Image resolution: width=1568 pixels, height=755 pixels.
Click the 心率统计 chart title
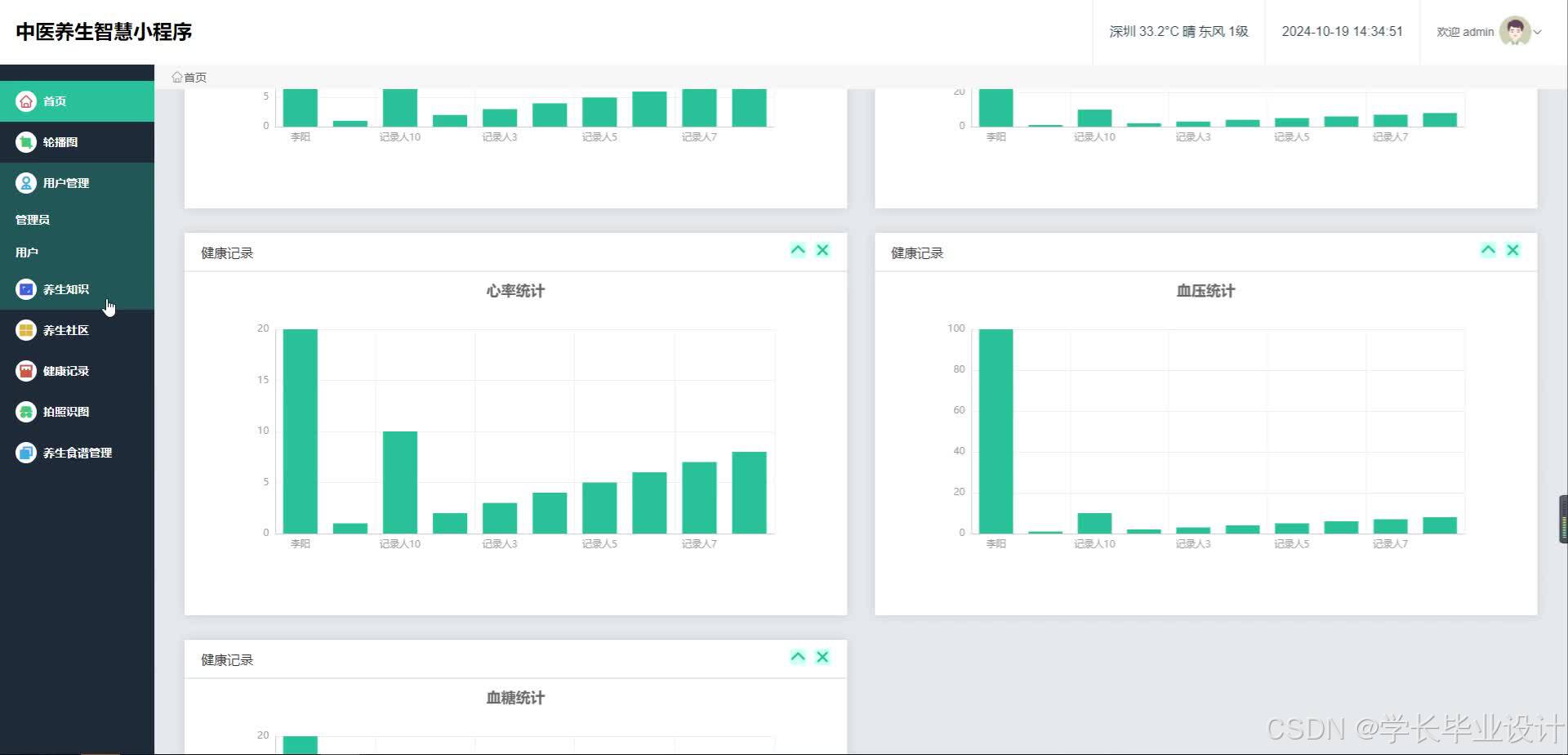(515, 291)
